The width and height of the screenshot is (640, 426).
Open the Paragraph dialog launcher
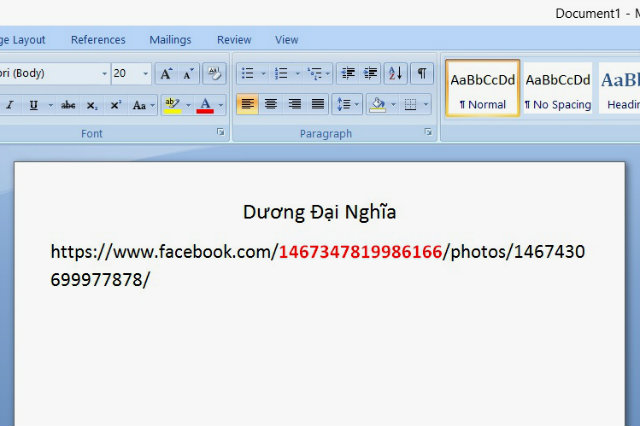pos(428,132)
